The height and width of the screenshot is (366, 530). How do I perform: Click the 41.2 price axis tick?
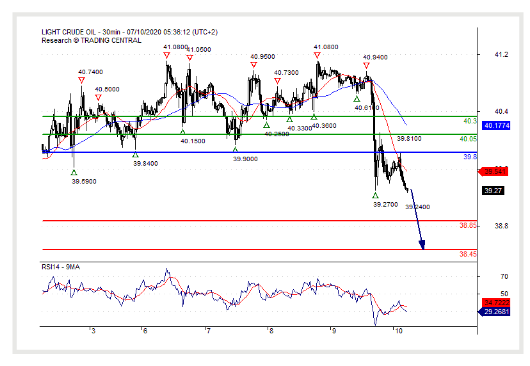click(502, 55)
